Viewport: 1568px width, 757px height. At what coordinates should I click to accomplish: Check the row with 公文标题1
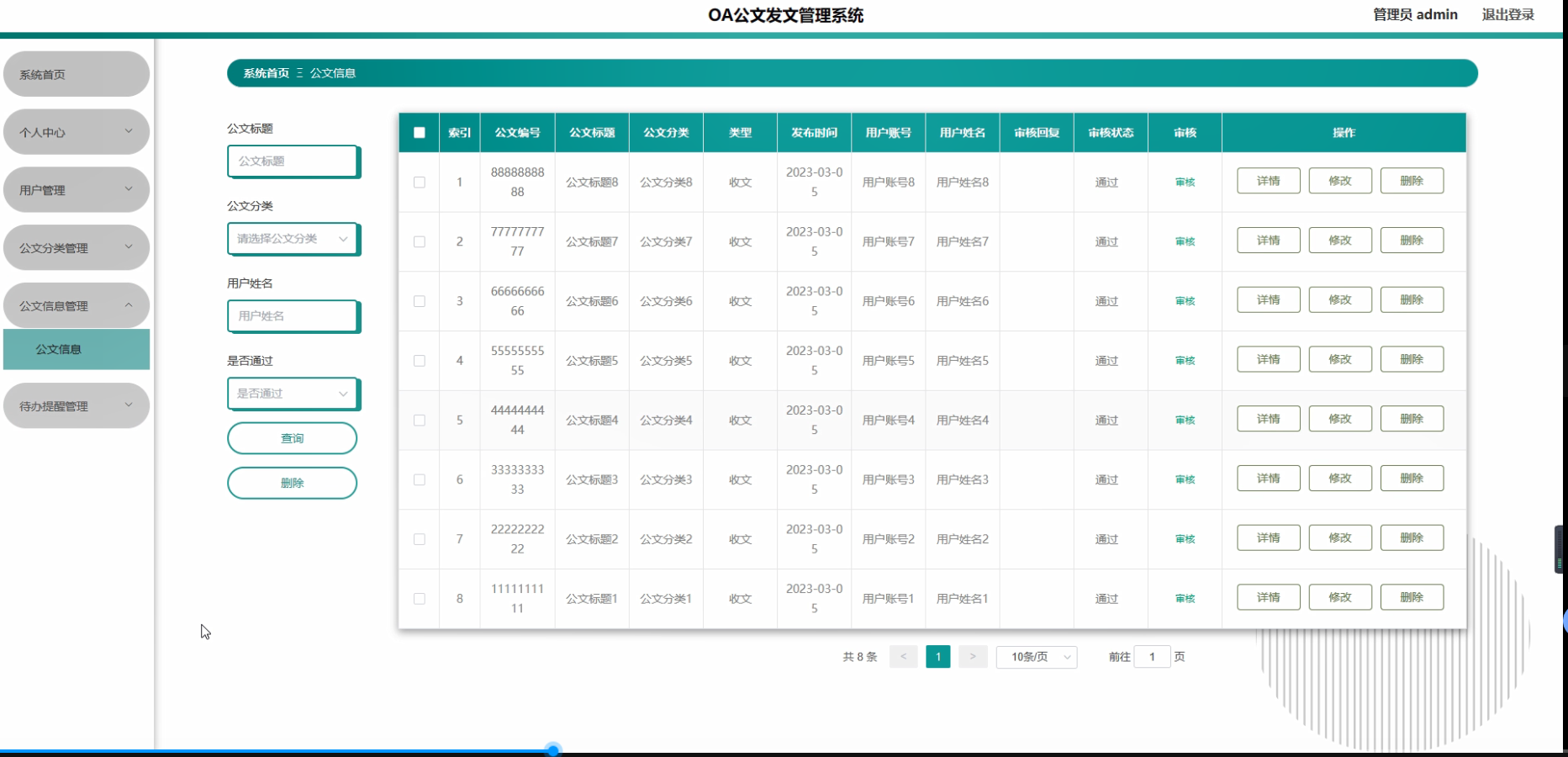coord(420,599)
